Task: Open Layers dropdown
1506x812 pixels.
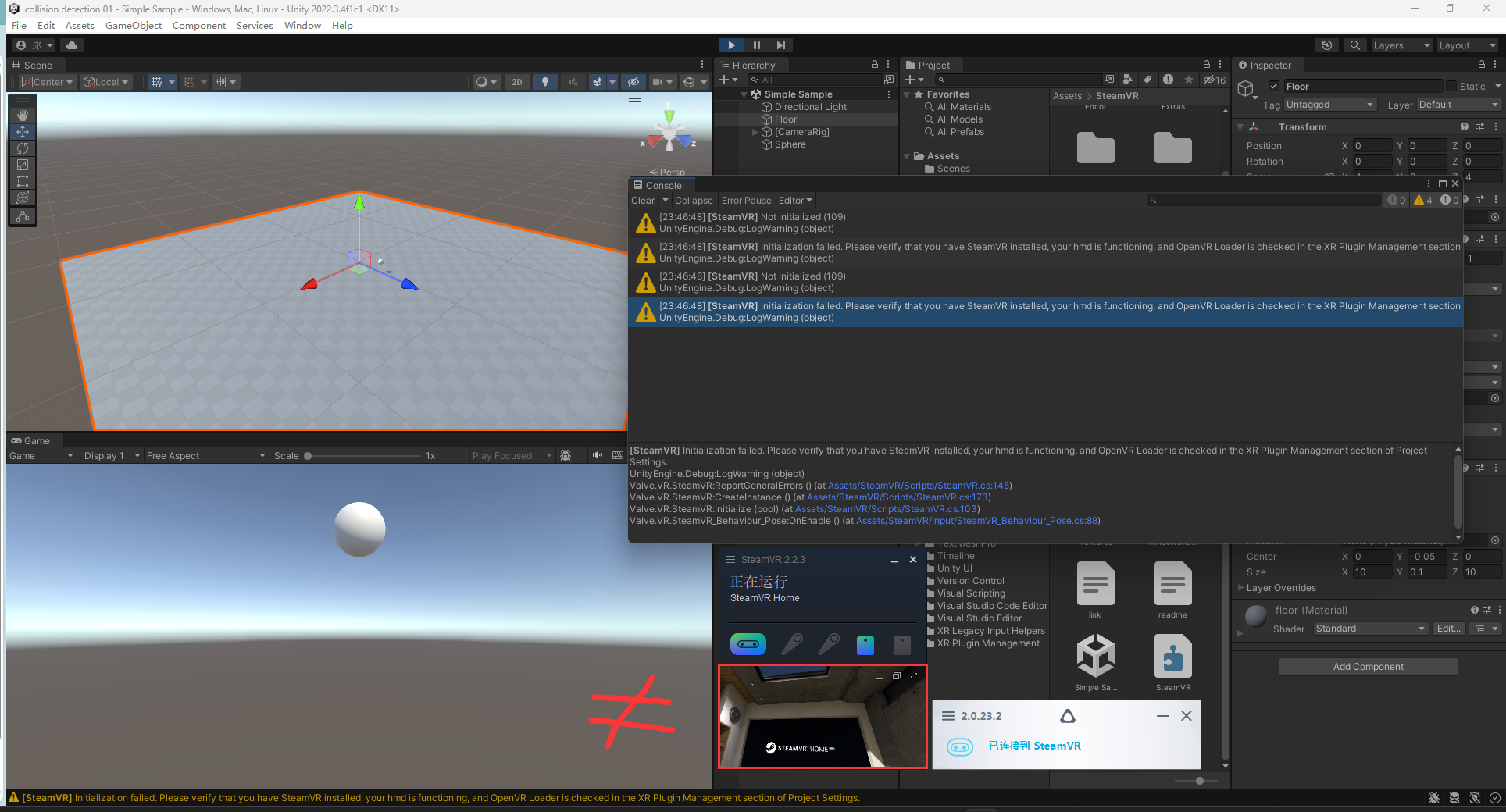Action: (1401, 45)
